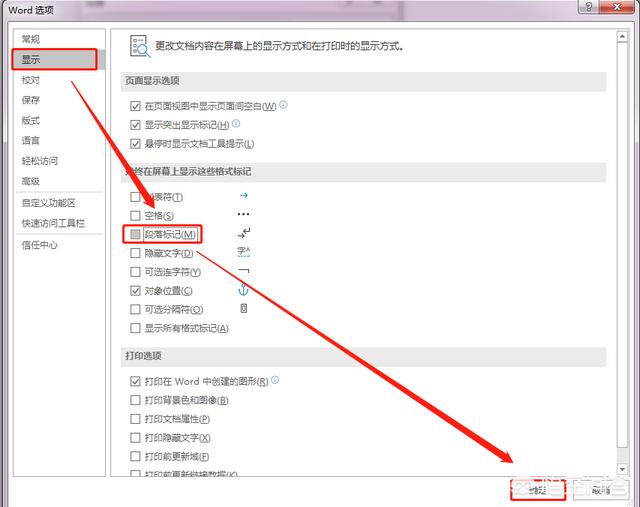Image resolution: width=640 pixels, height=507 pixels.
Task: Enable the 隐藏文字(D) checkbox
Action: point(135,253)
